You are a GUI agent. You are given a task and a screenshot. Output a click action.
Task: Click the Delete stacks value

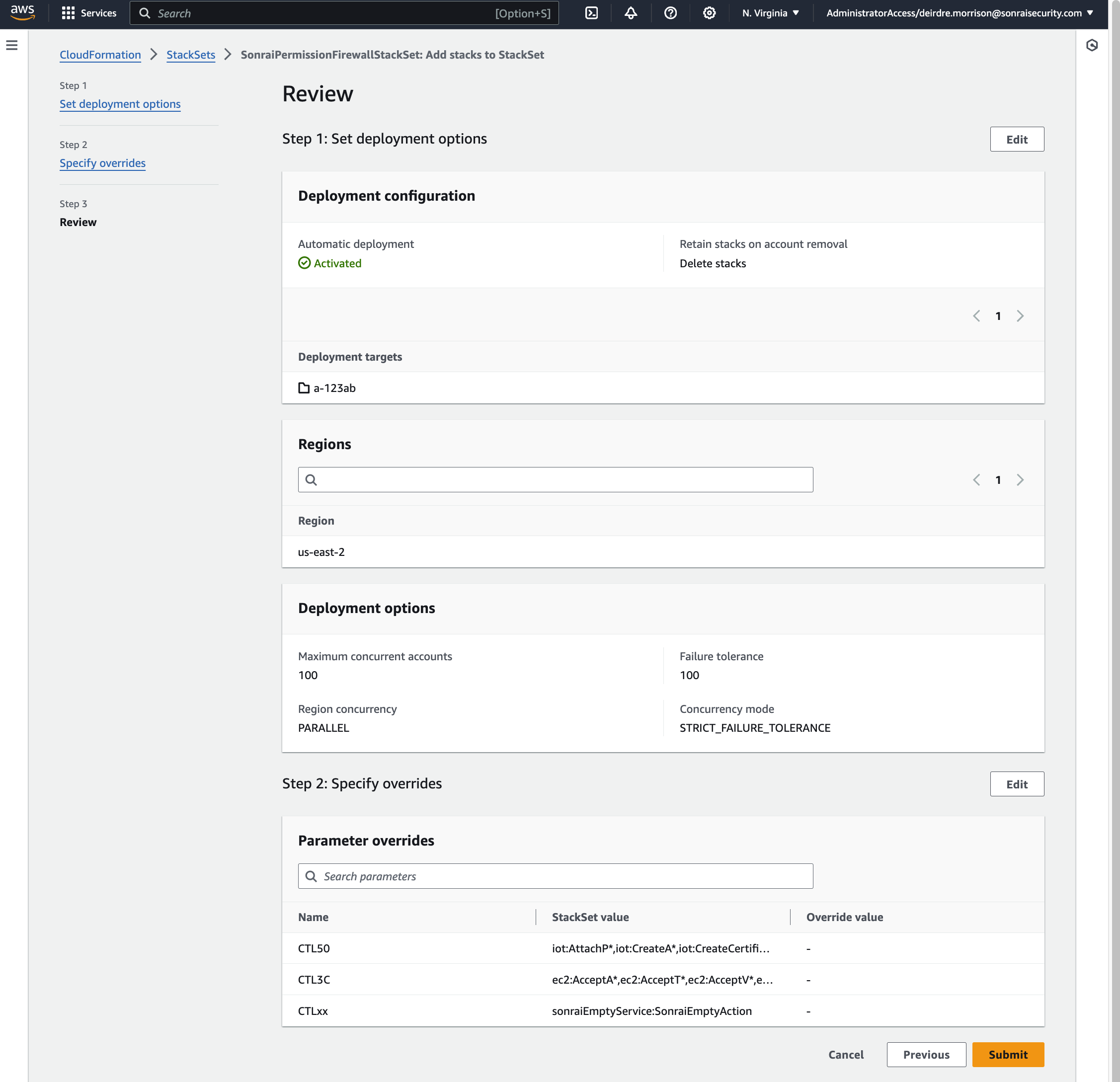click(713, 263)
